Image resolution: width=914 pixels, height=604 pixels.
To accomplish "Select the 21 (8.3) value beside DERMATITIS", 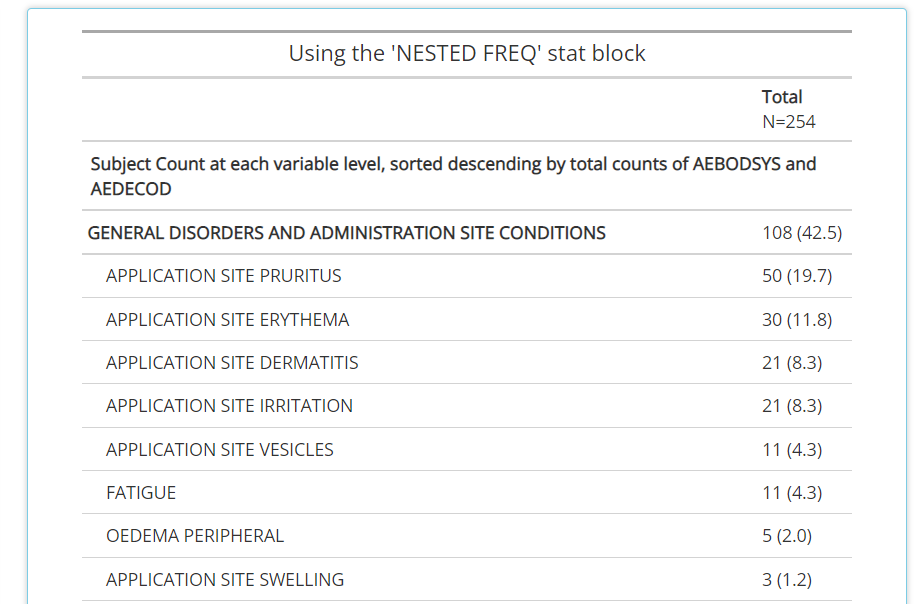I will point(792,363).
